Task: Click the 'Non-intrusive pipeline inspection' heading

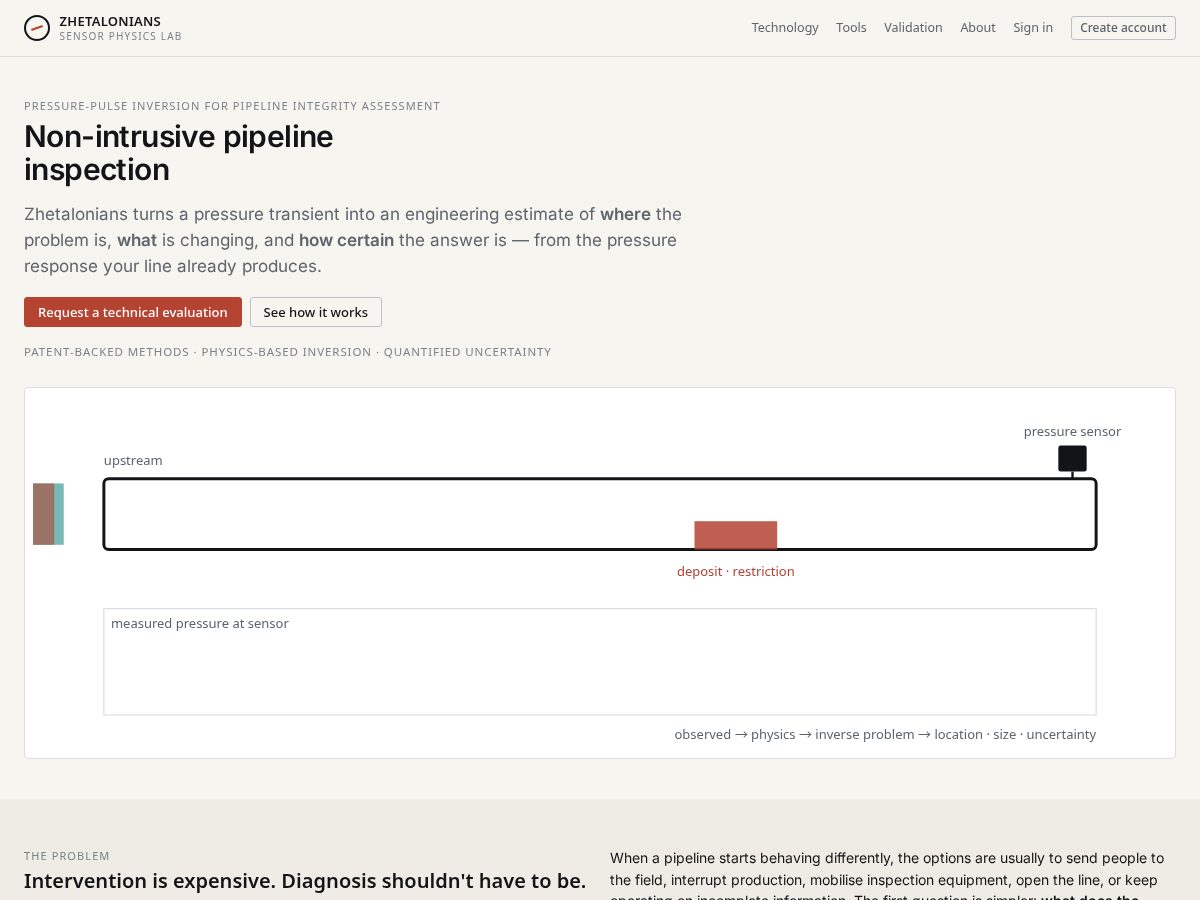Action: [179, 153]
